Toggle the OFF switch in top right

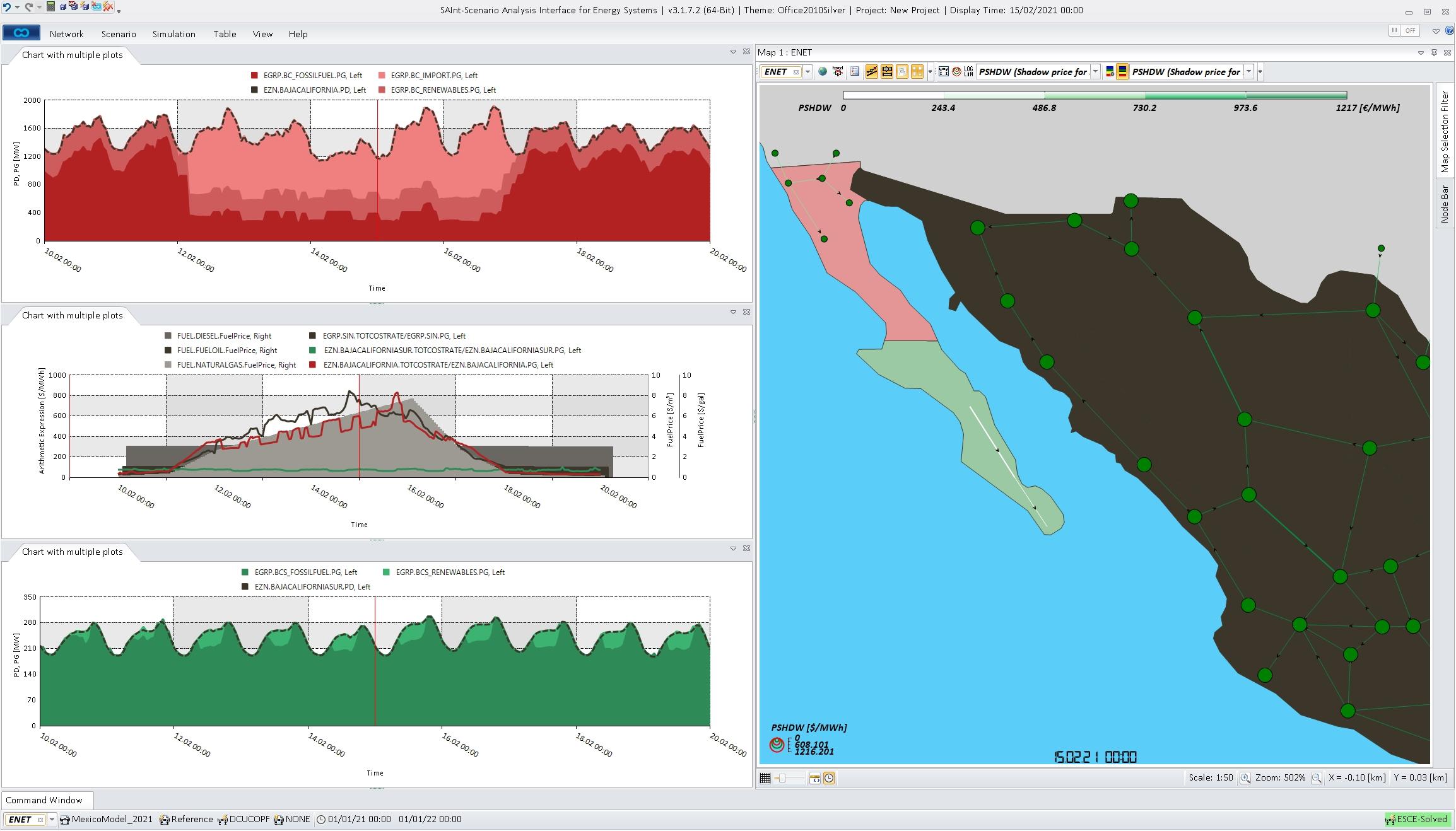[x=1404, y=30]
